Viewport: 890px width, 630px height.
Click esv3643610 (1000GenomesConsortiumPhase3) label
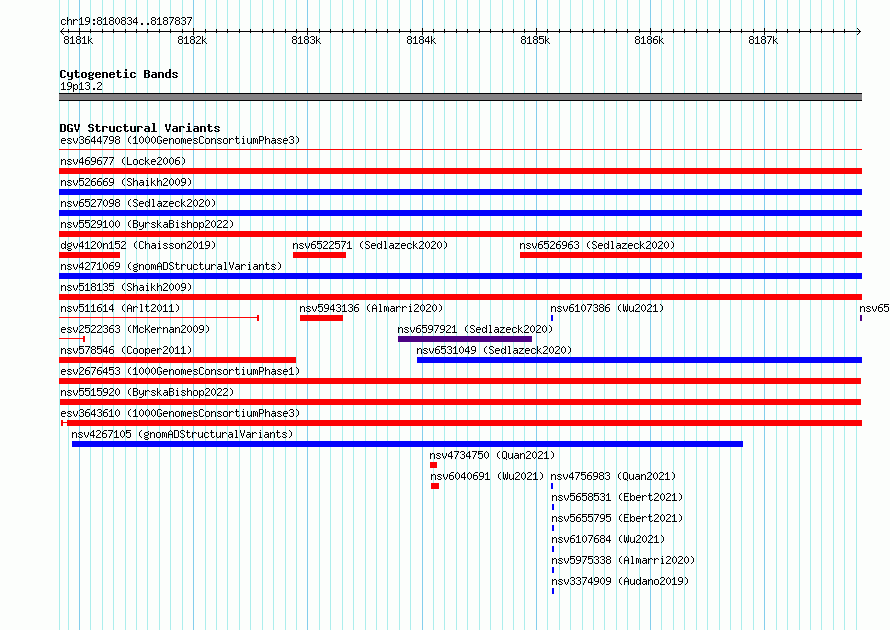pyautogui.click(x=180, y=413)
